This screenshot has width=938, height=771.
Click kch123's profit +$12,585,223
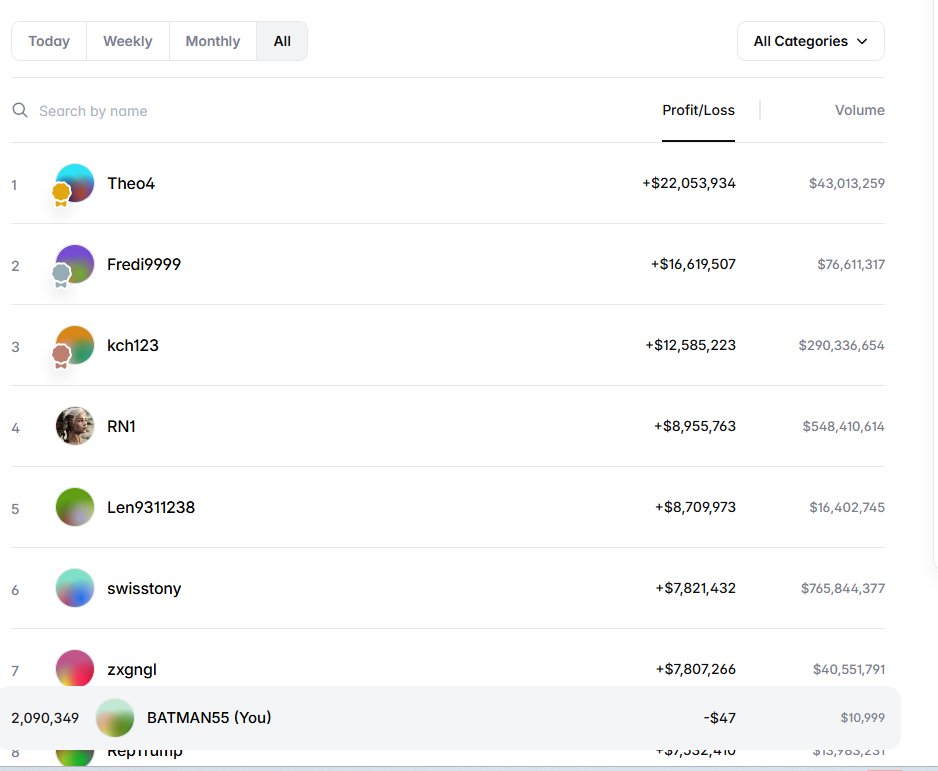click(690, 345)
